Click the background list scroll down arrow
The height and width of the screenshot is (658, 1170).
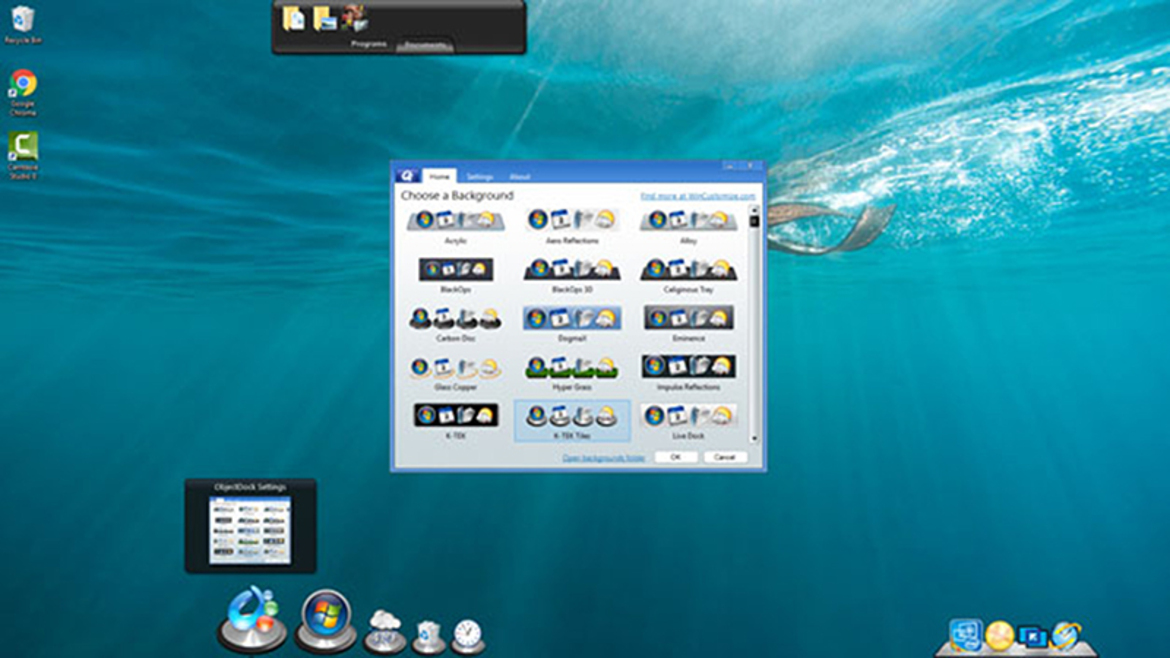pos(754,439)
